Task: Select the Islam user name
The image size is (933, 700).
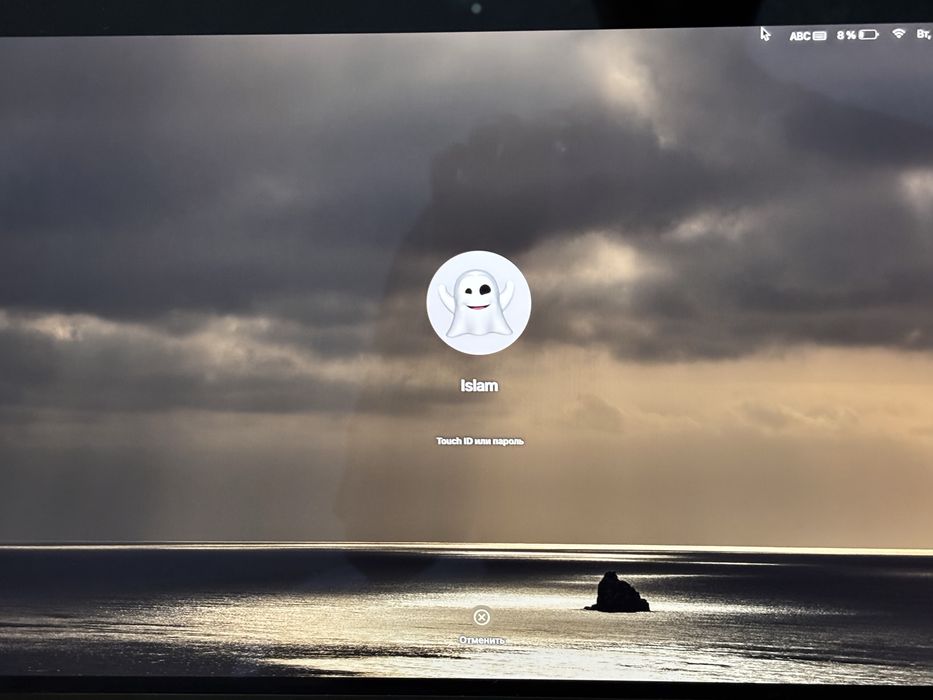Action: tap(479, 386)
